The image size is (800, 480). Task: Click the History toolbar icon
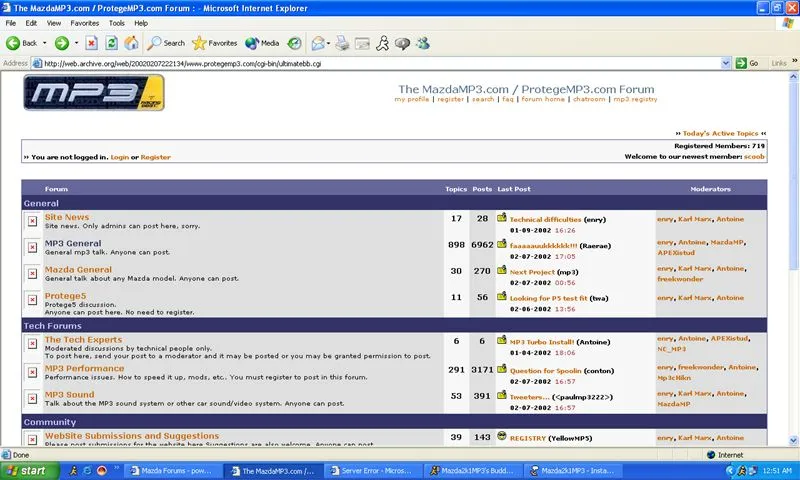coord(294,43)
